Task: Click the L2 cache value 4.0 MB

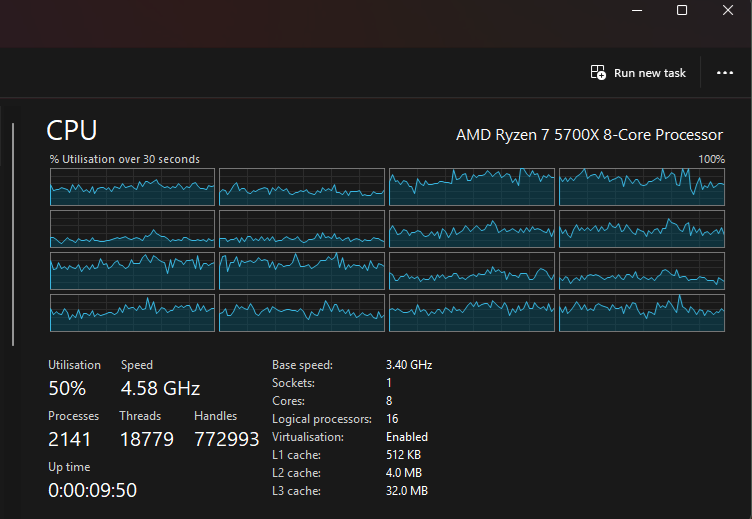Action: point(404,473)
